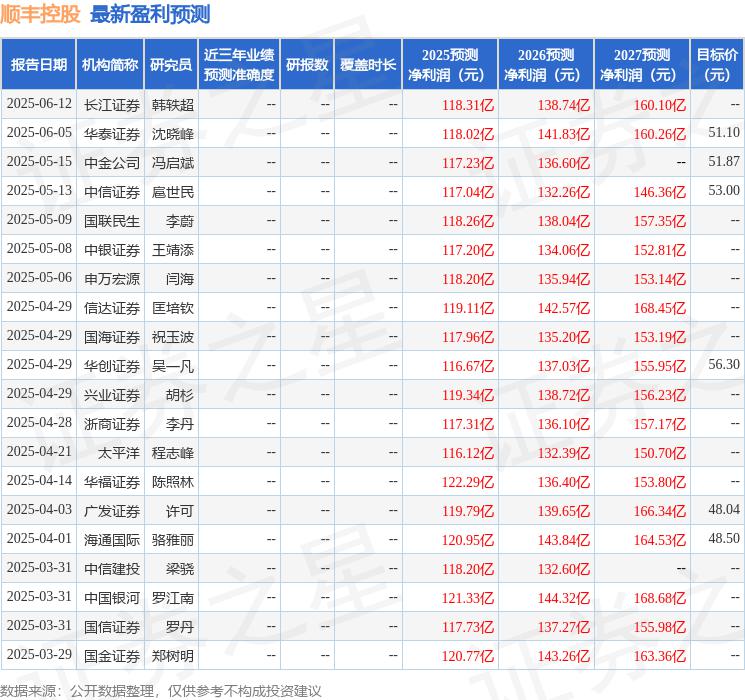
Task: Click target price 56.30
Action: click(x=724, y=364)
